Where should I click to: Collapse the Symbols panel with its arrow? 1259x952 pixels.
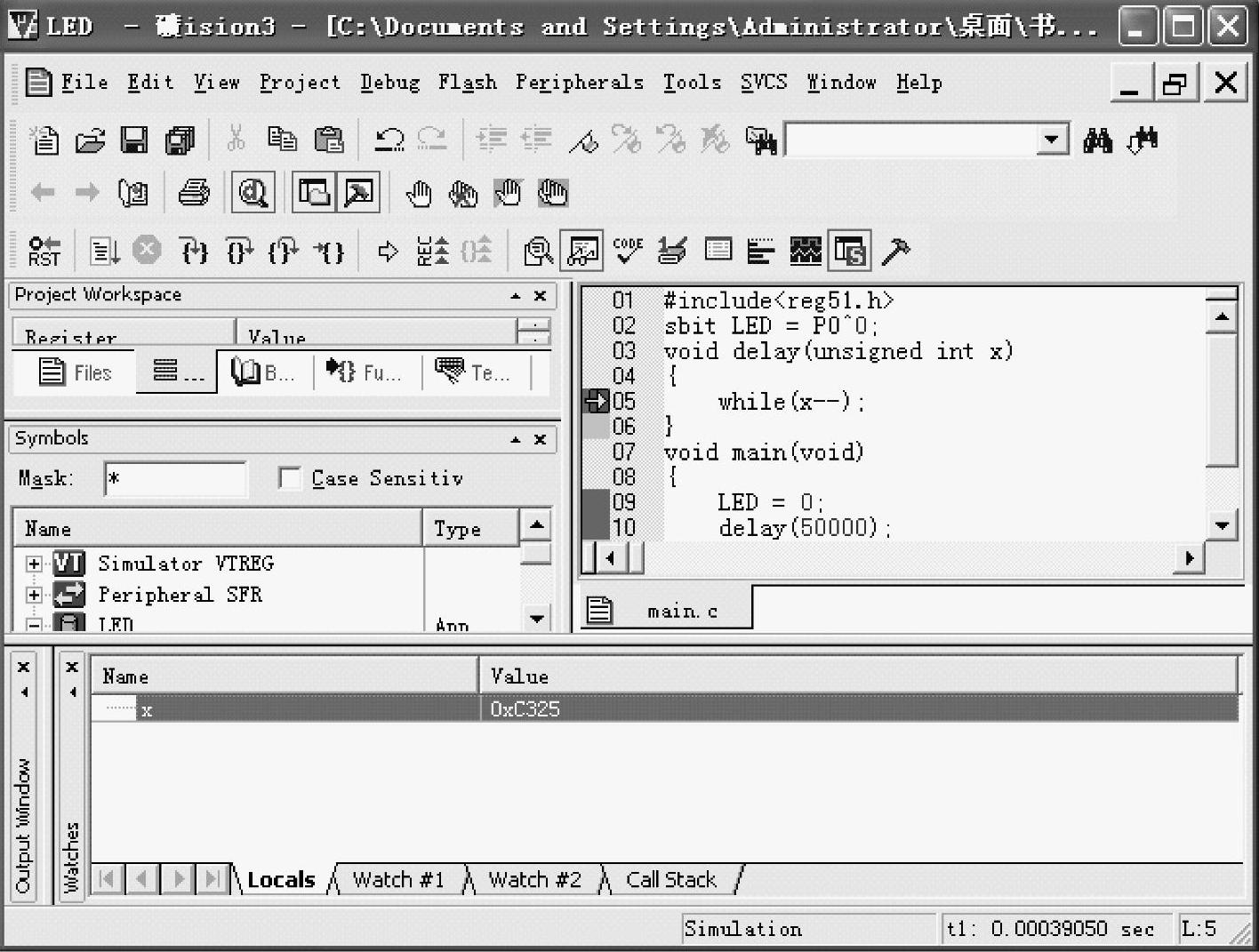(x=516, y=439)
